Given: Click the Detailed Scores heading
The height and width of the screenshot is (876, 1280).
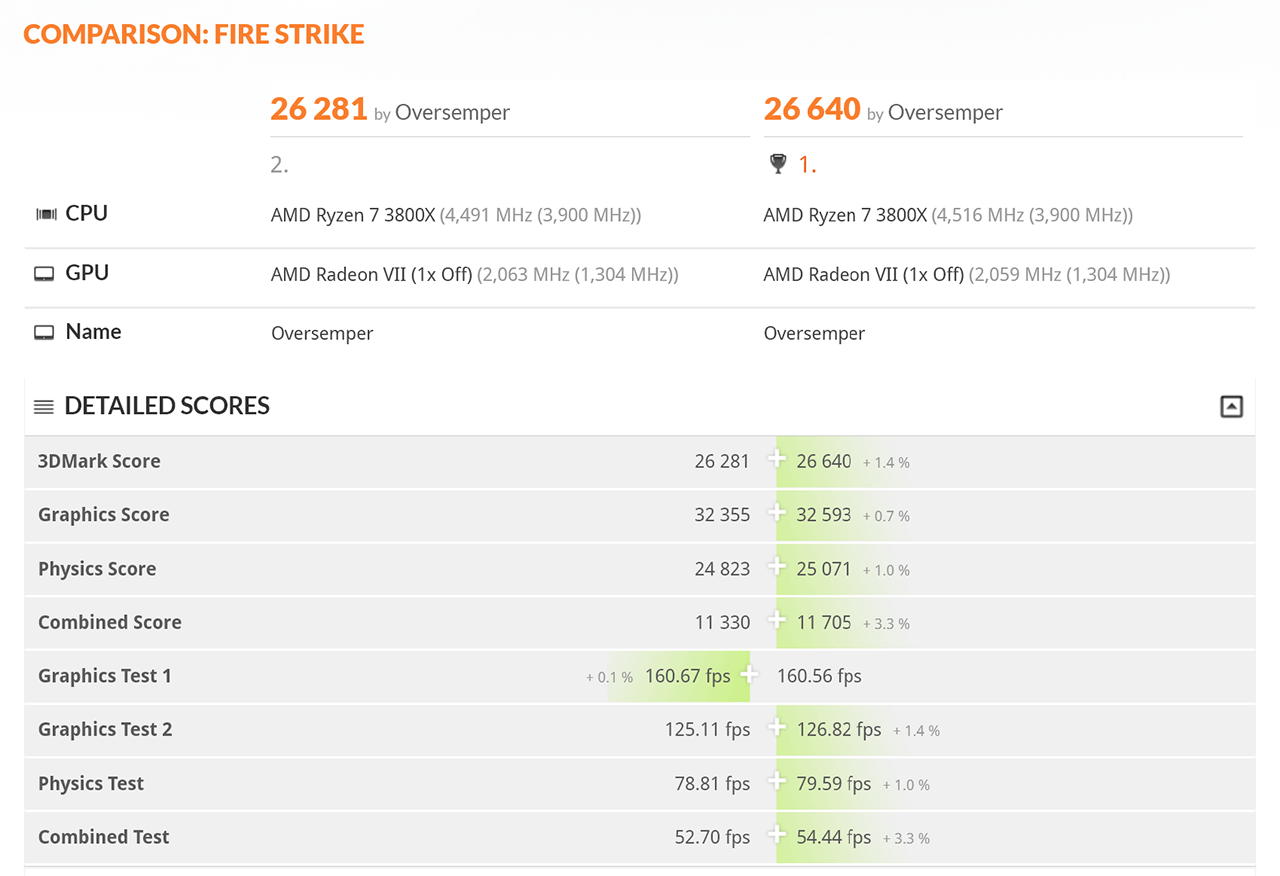Looking at the screenshot, I should [x=167, y=406].
